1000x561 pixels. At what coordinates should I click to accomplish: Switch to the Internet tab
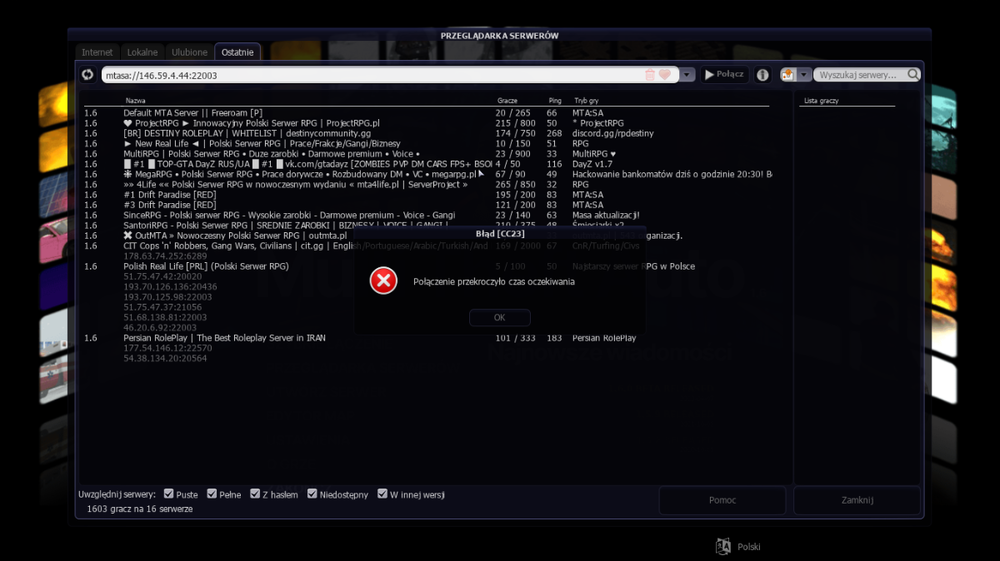point(97,52)
